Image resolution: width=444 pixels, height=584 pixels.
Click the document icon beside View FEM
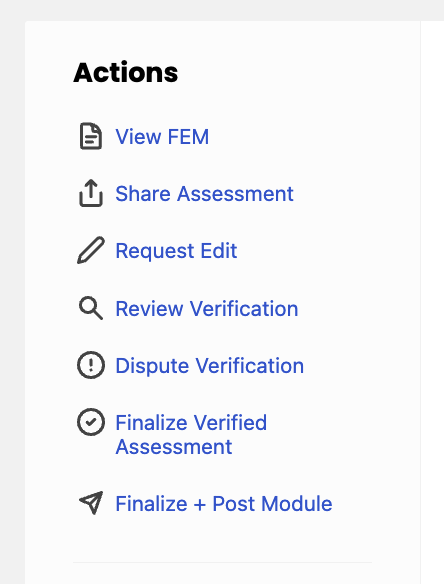click(x=91, y=136)
